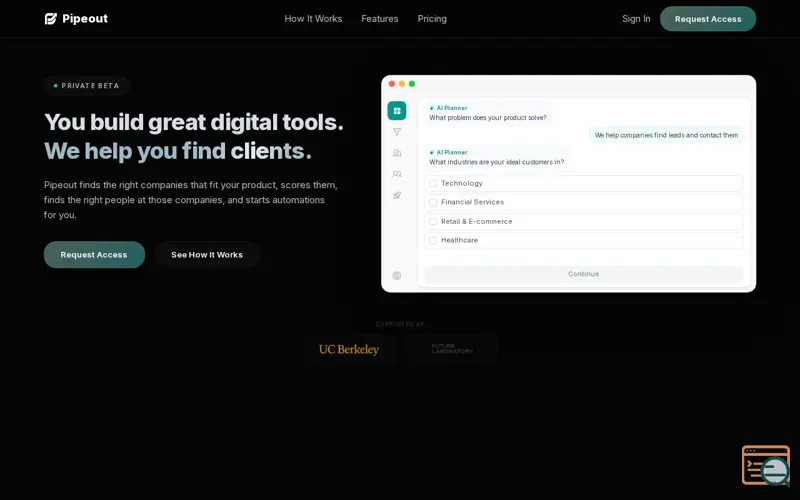Open the Pricing nav item
The image size is (800, 500).
(432, 19)
